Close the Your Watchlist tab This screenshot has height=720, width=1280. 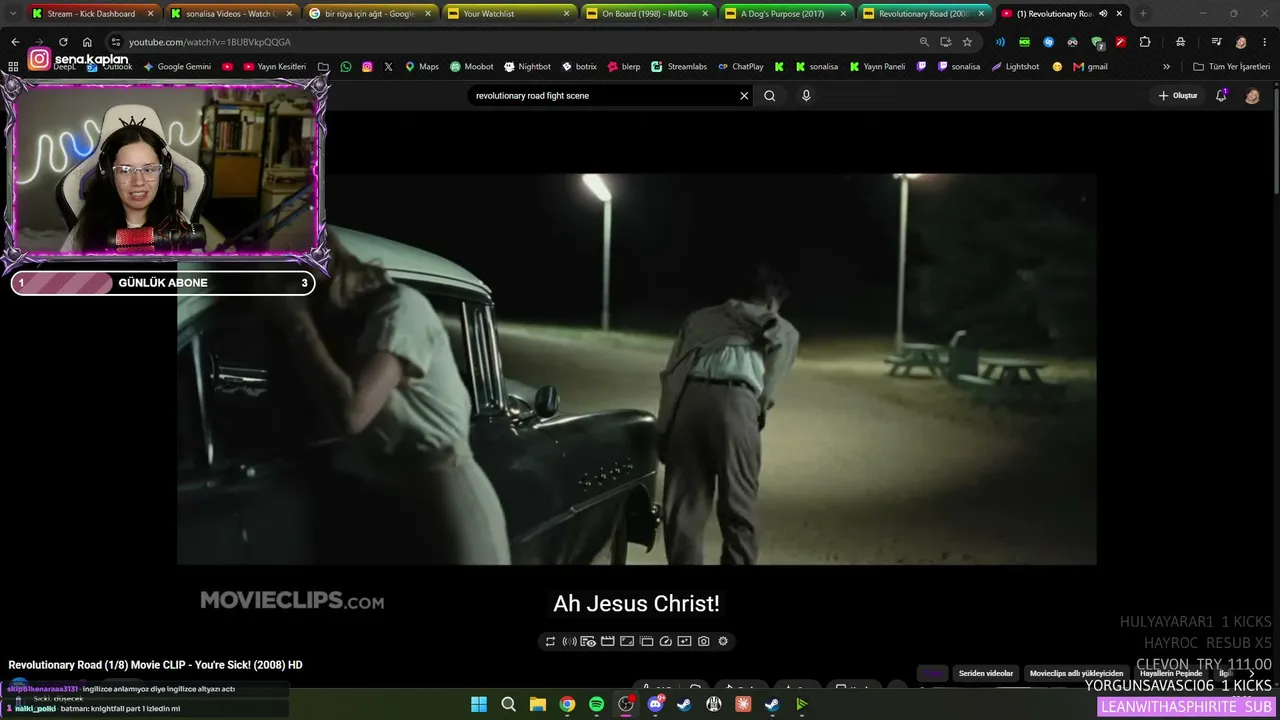coord(565,14)
